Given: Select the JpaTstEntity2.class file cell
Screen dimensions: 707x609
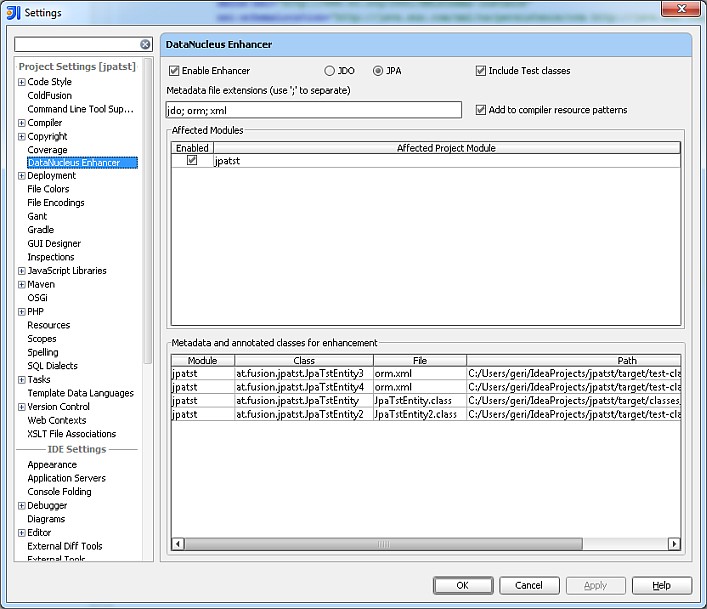Looking at the screenshot, I should (420, 414).
